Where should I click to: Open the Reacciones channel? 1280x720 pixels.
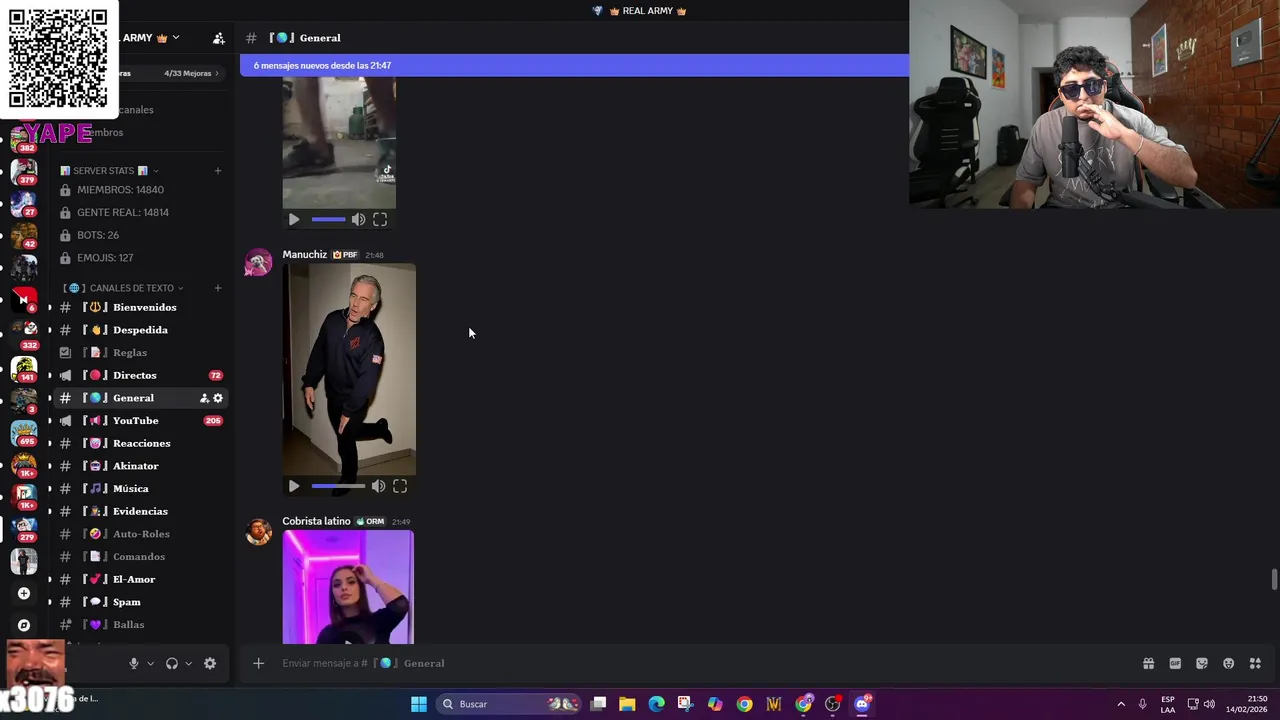138,443
